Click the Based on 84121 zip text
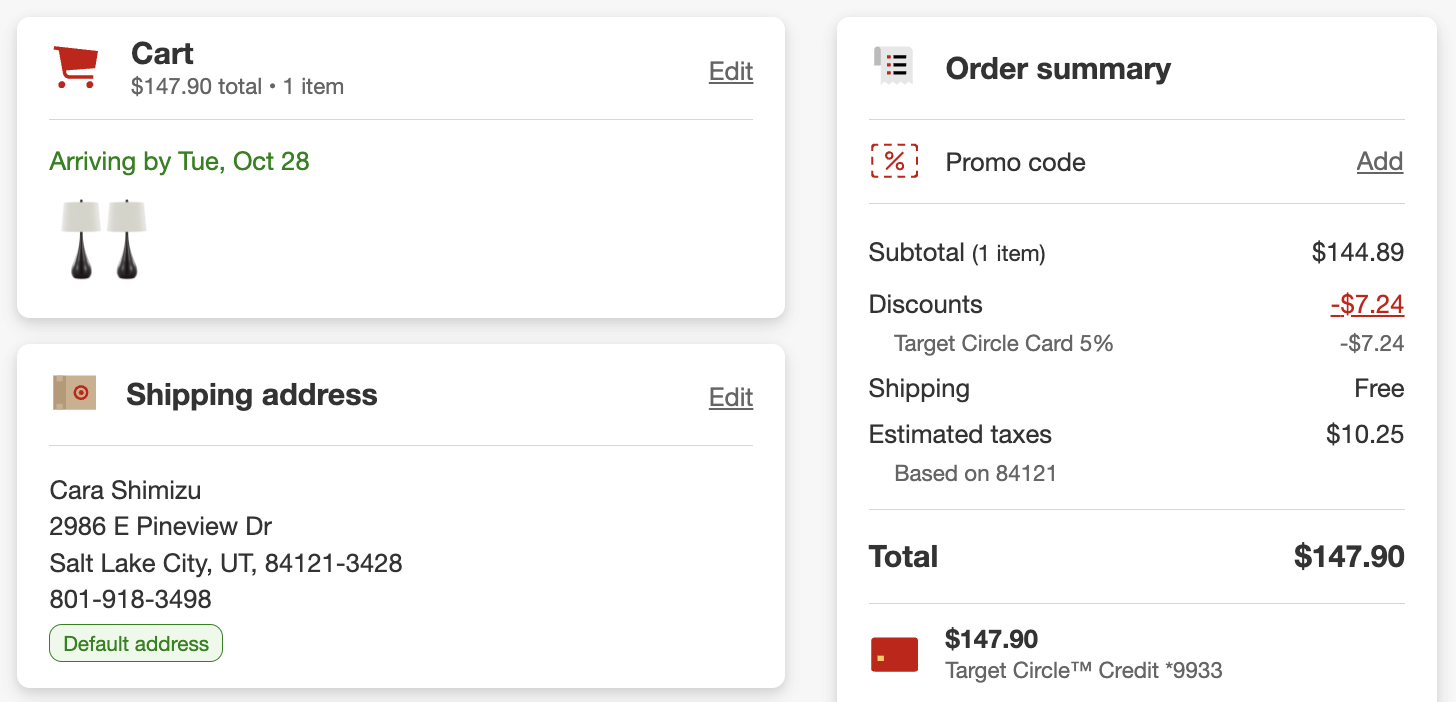 (975, 473)
